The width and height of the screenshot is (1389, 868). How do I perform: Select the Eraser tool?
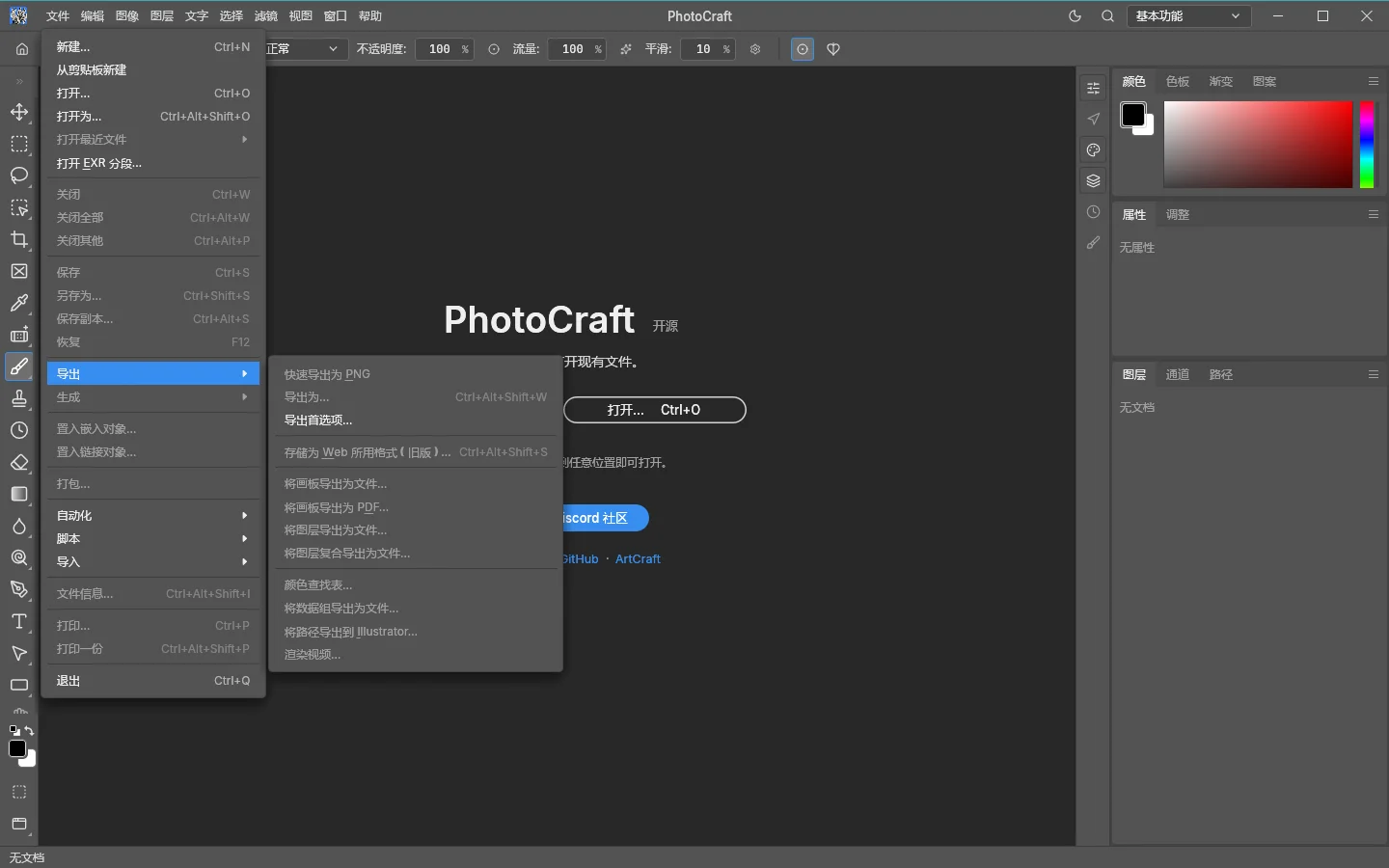click(x=19, y=462)
